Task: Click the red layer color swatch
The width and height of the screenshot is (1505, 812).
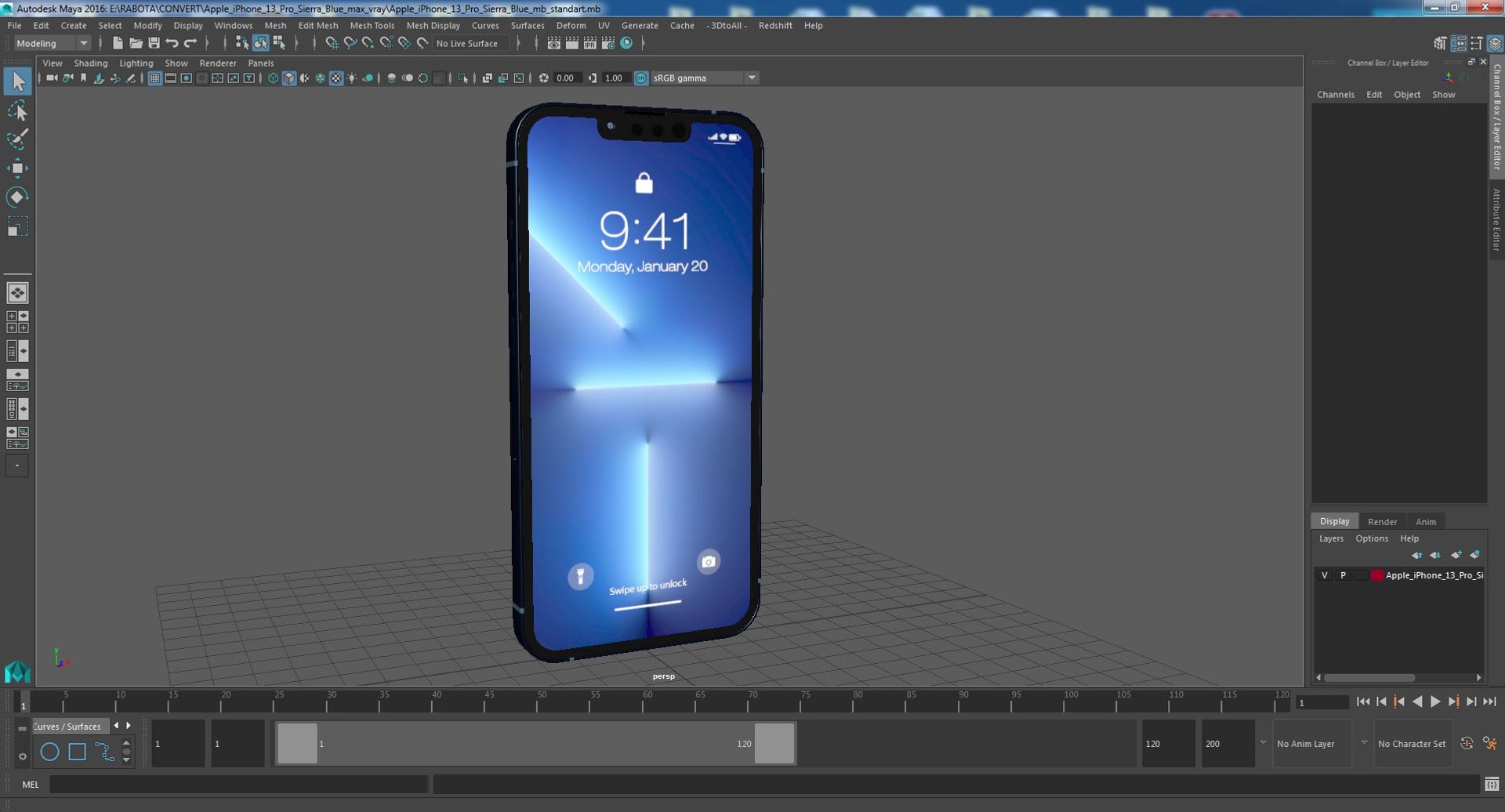Action: (1376, 575)
